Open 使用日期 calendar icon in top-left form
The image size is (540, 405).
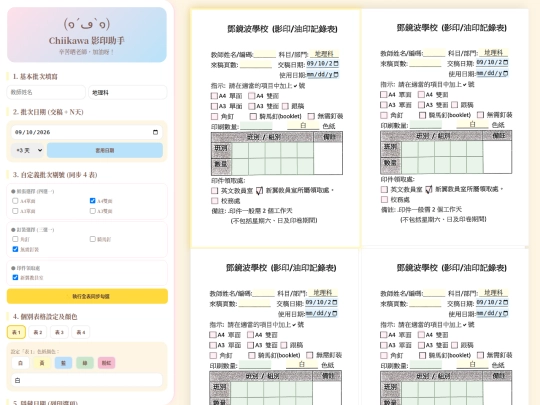point(336,74)
